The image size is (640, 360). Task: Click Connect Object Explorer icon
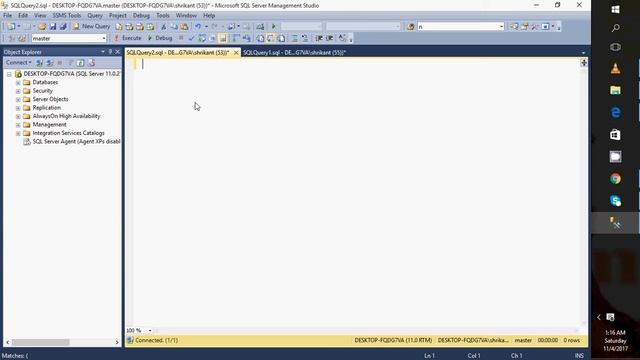coord(40,62)
